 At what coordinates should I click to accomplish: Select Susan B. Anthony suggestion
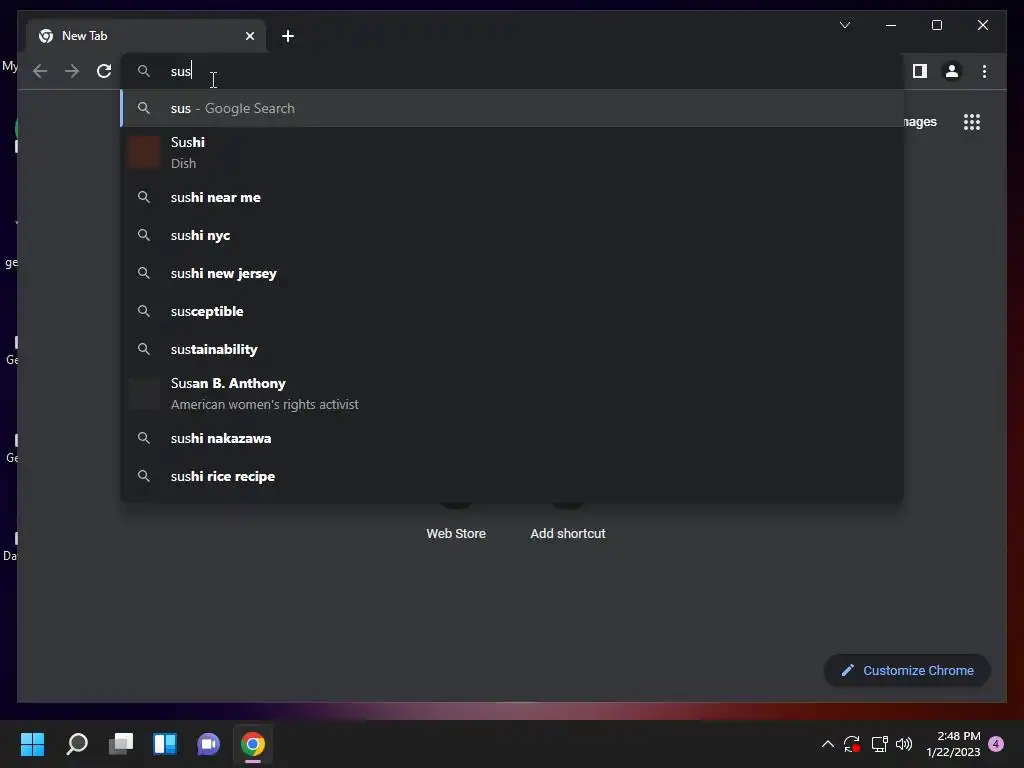[x=512, y=393]
